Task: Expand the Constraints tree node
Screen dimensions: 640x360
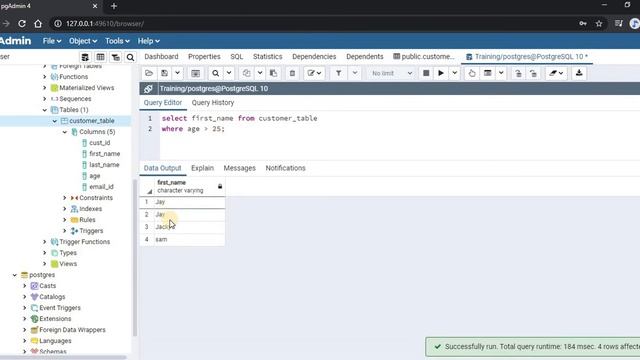Action: coord(65,198)
